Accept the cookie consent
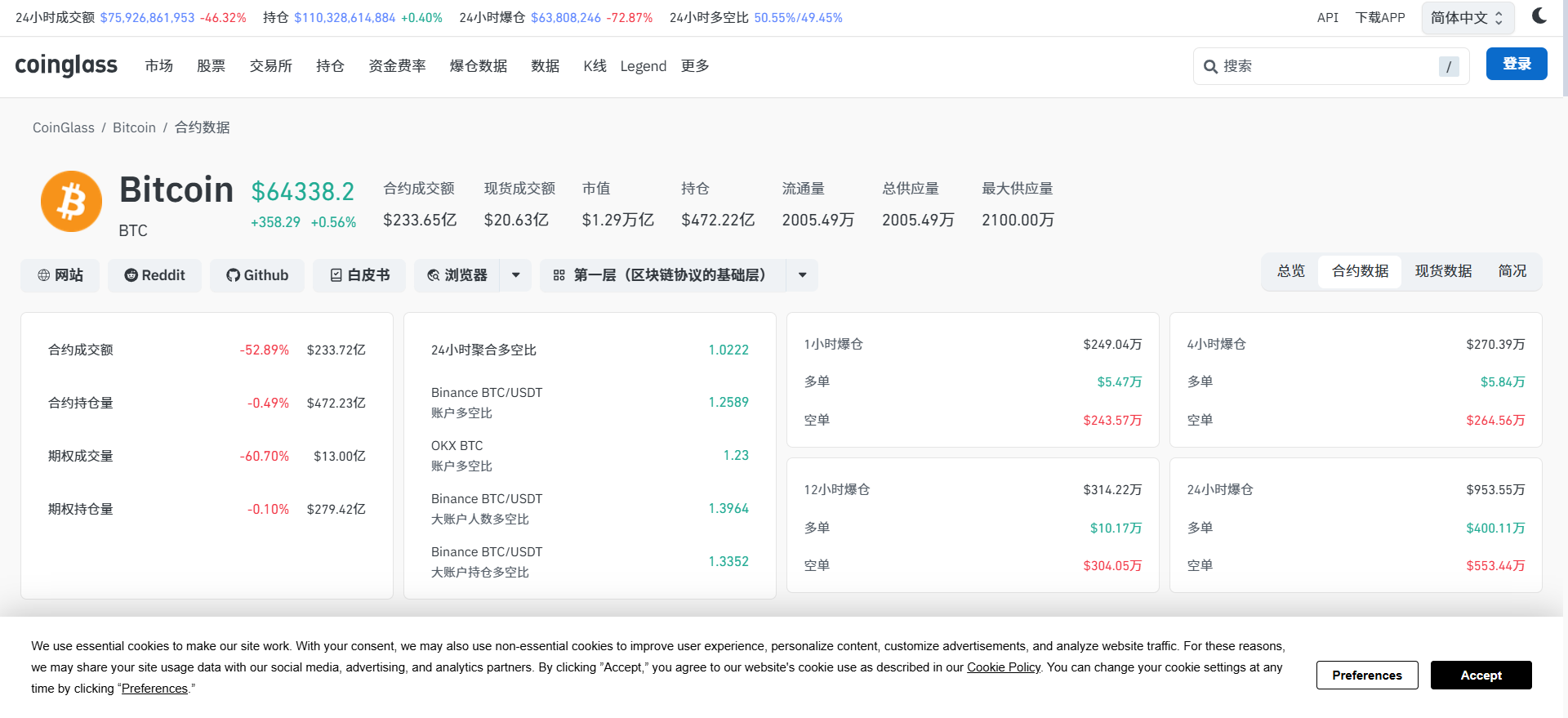Image resolution: width=1568 pixels, height=718 pixels. click(1481, 676)
